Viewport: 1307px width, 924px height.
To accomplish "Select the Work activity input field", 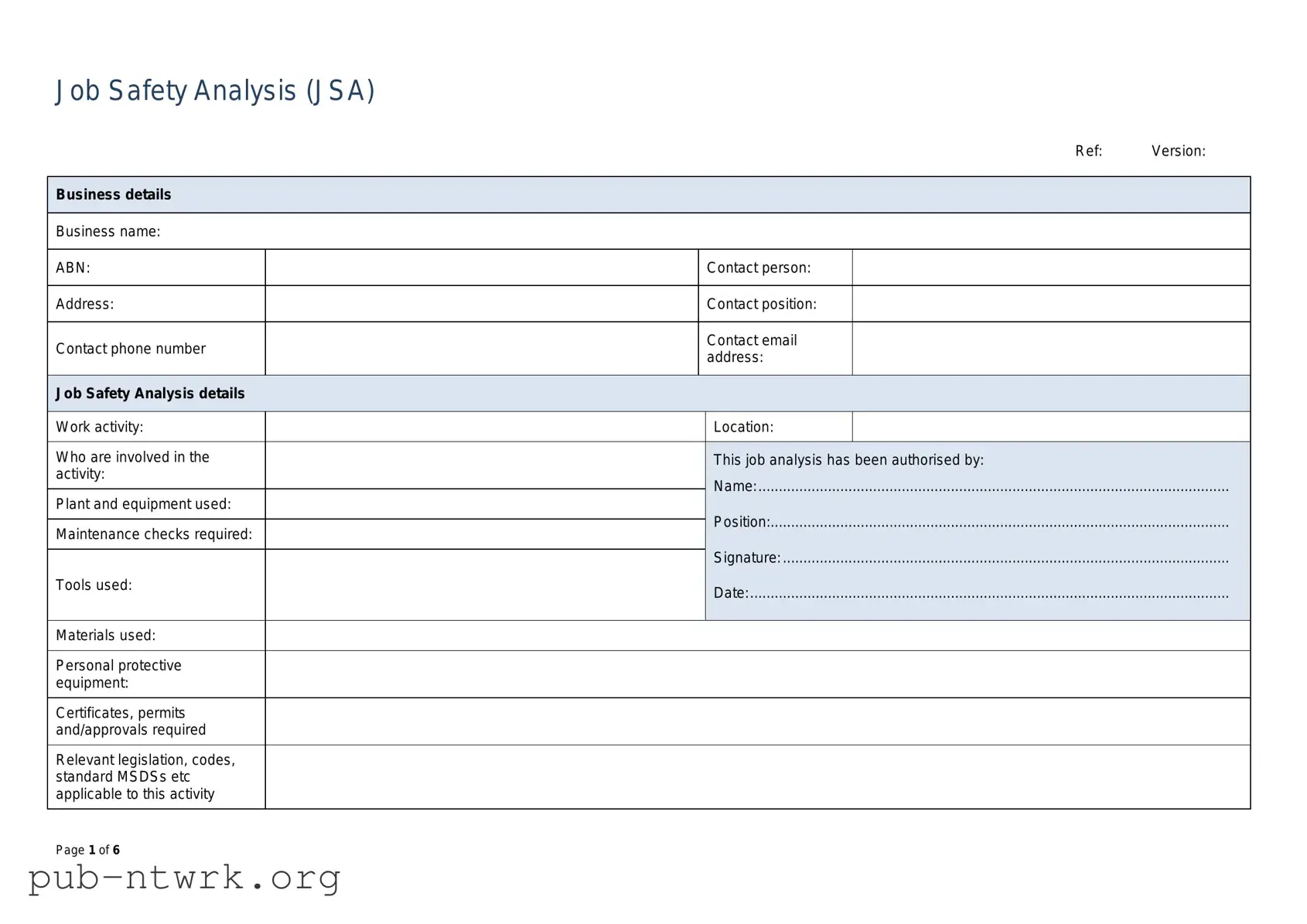I will (479, 426).
